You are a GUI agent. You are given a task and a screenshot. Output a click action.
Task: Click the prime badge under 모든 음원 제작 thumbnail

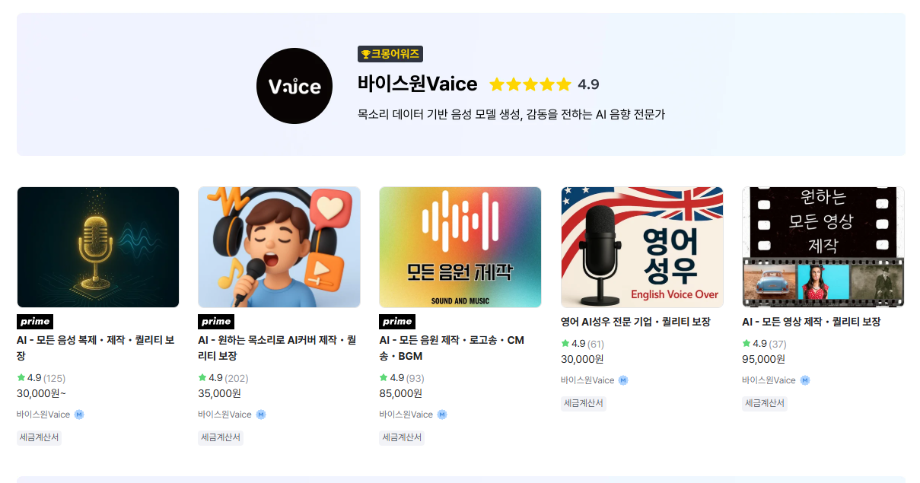[397, 322]
